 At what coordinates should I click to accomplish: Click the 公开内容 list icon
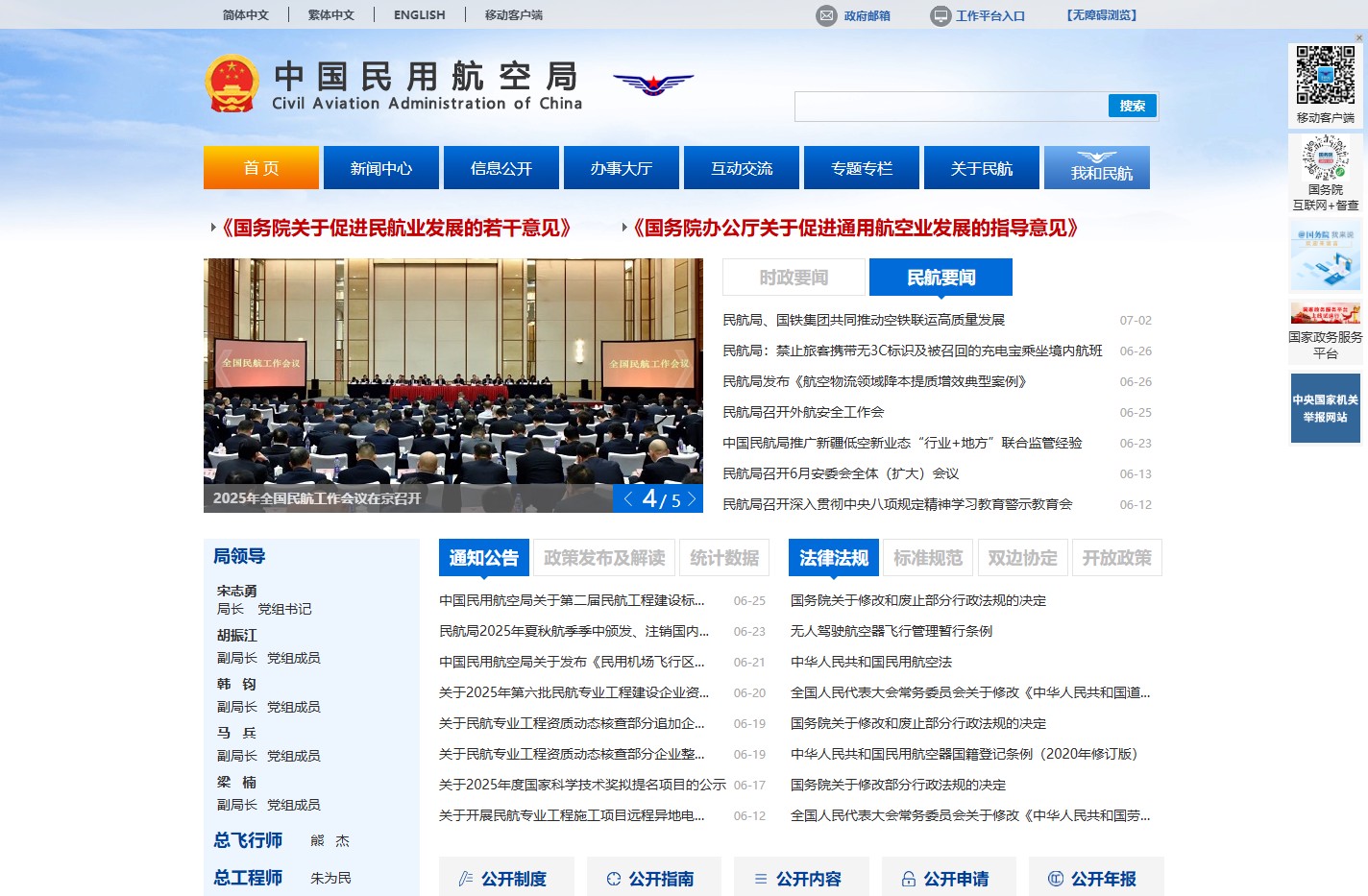(761, 879)
